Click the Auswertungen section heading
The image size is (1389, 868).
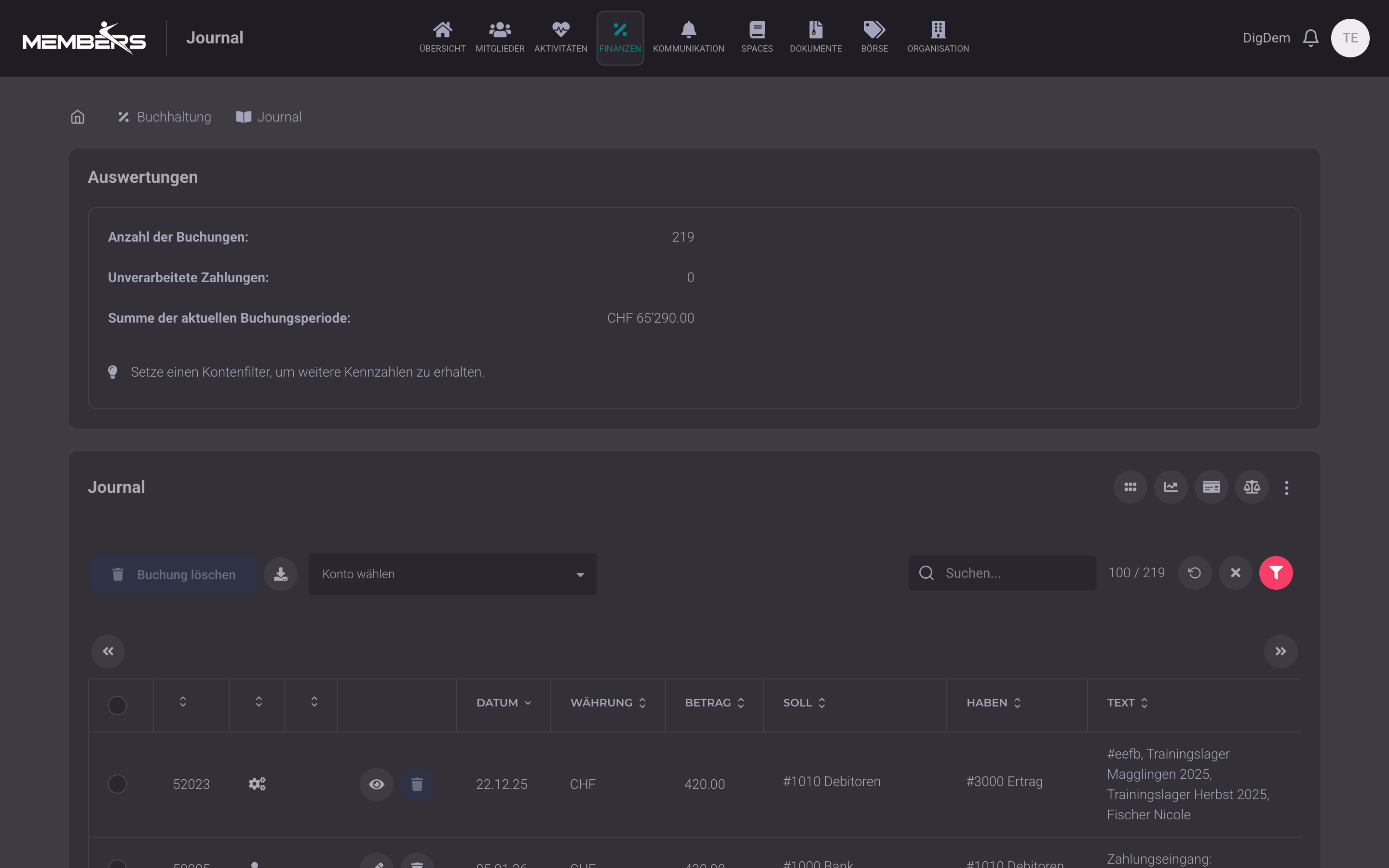point(143,177)
